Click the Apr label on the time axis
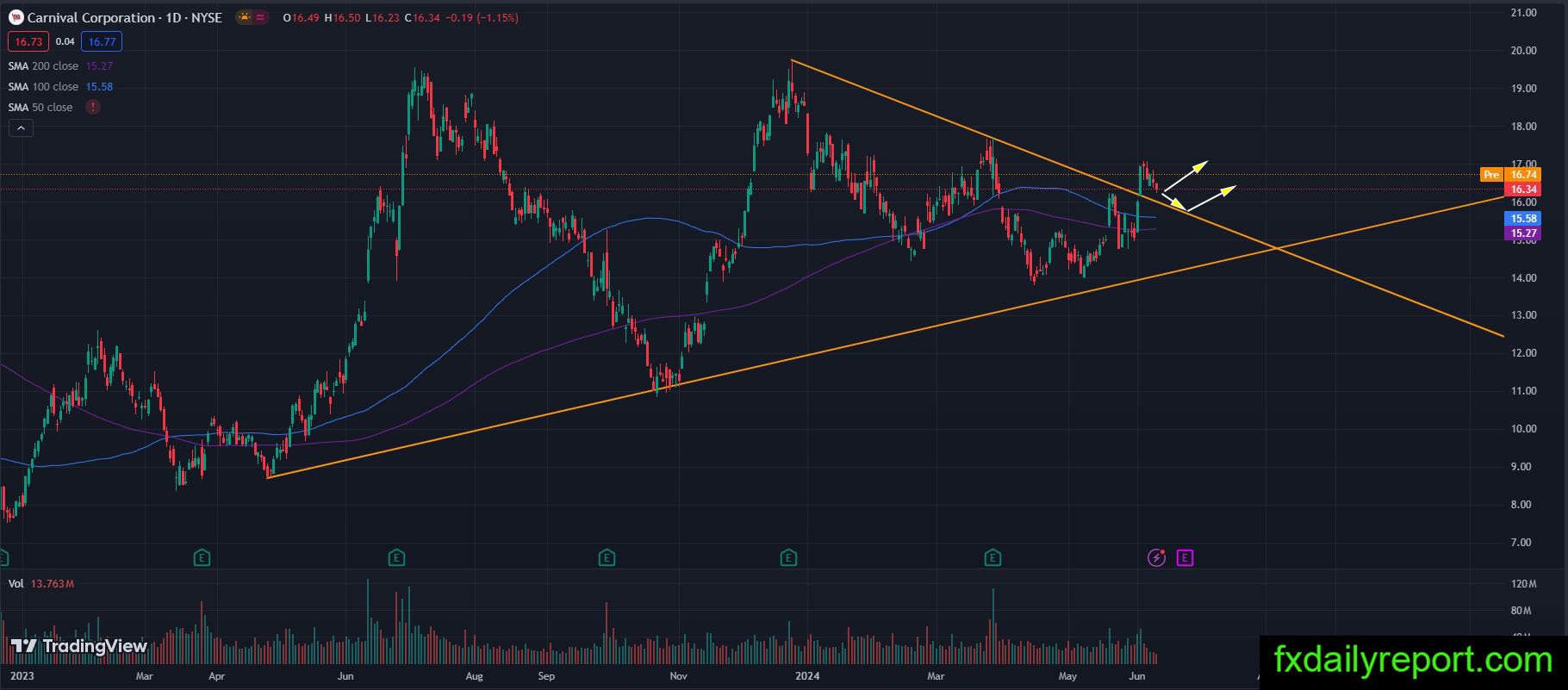This screenshot has width=1568, height=690. click(x=216, y=676)
